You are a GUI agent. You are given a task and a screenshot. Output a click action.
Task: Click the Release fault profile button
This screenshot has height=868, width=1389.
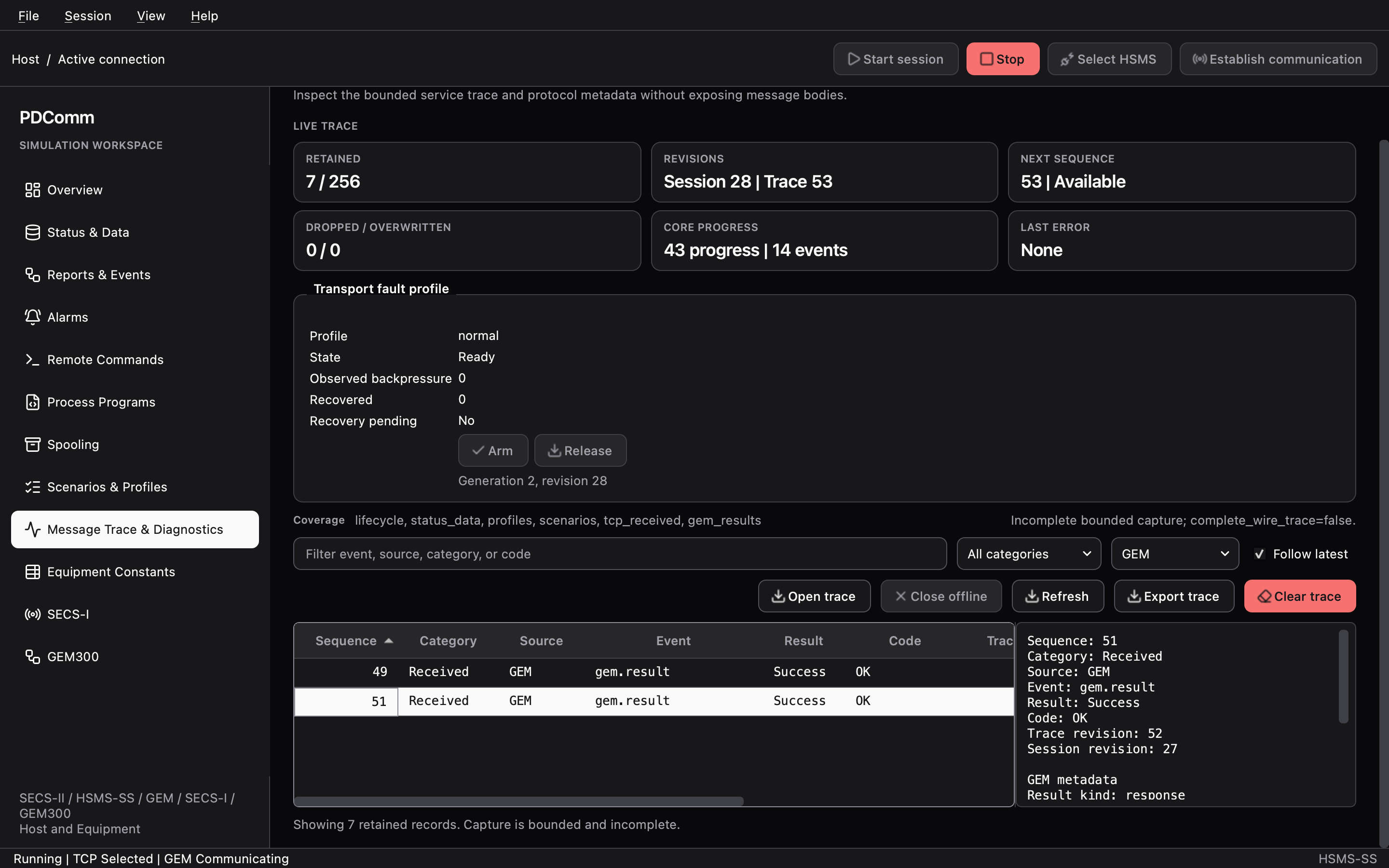(x=580, y=451)
